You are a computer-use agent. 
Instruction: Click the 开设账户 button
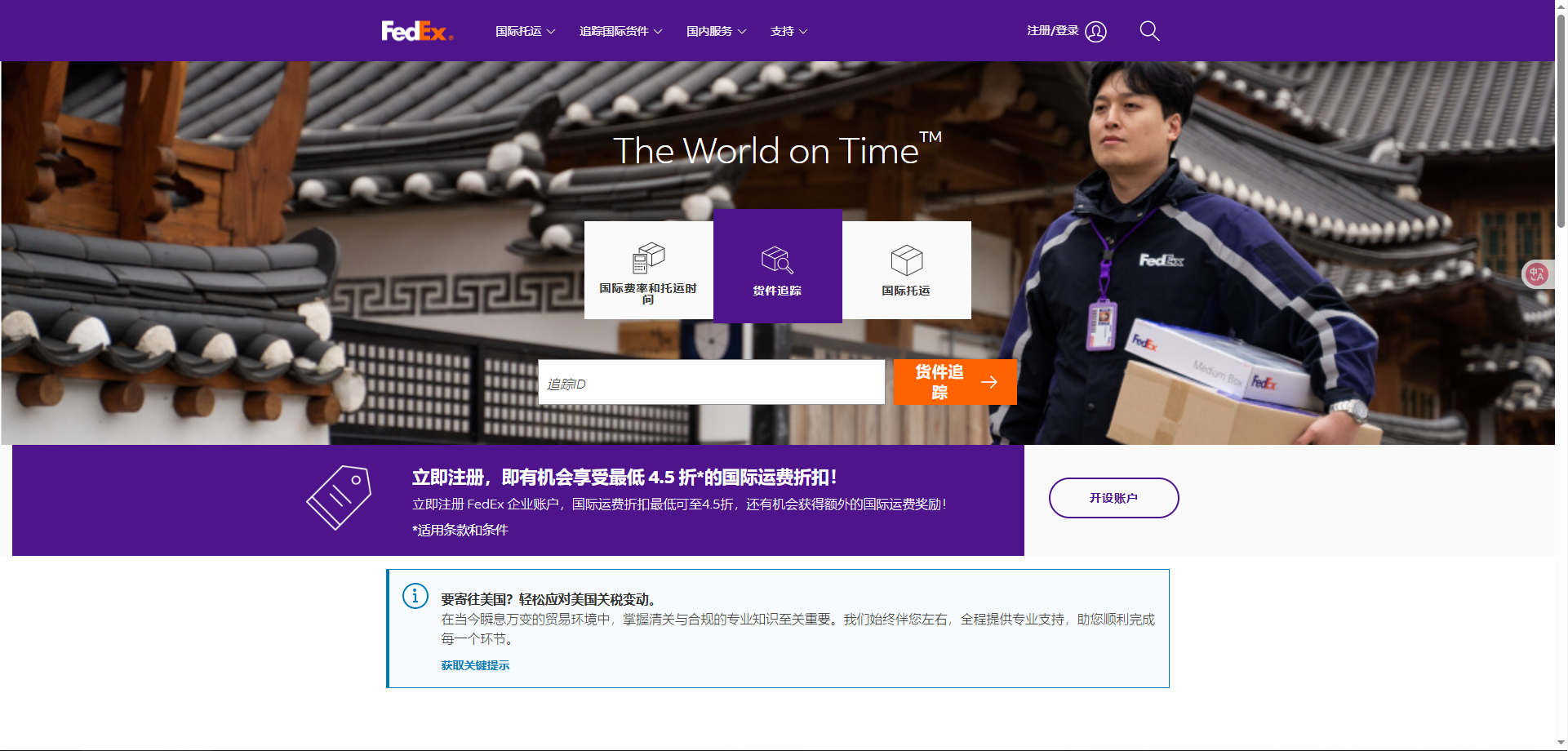pyautogui.click(x=1113, y=497)
